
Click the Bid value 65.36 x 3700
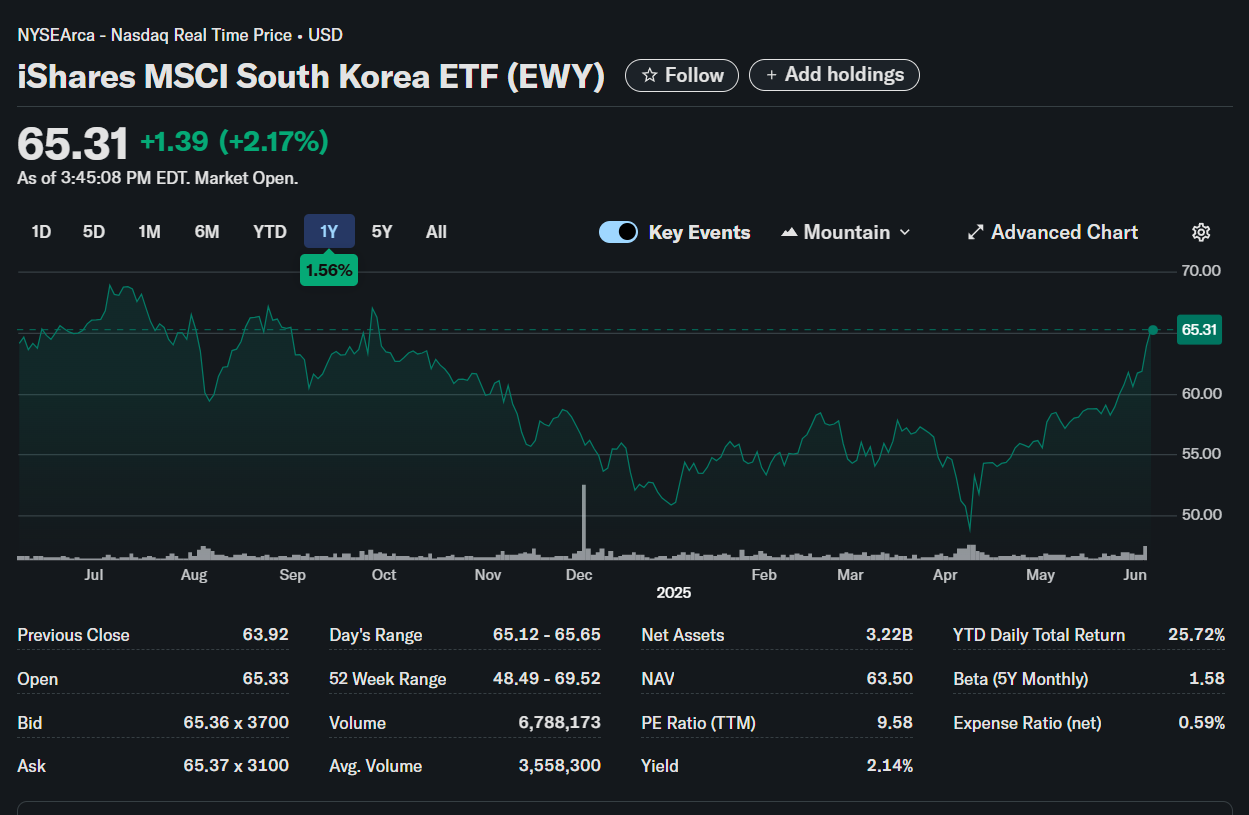coord(236,723)
